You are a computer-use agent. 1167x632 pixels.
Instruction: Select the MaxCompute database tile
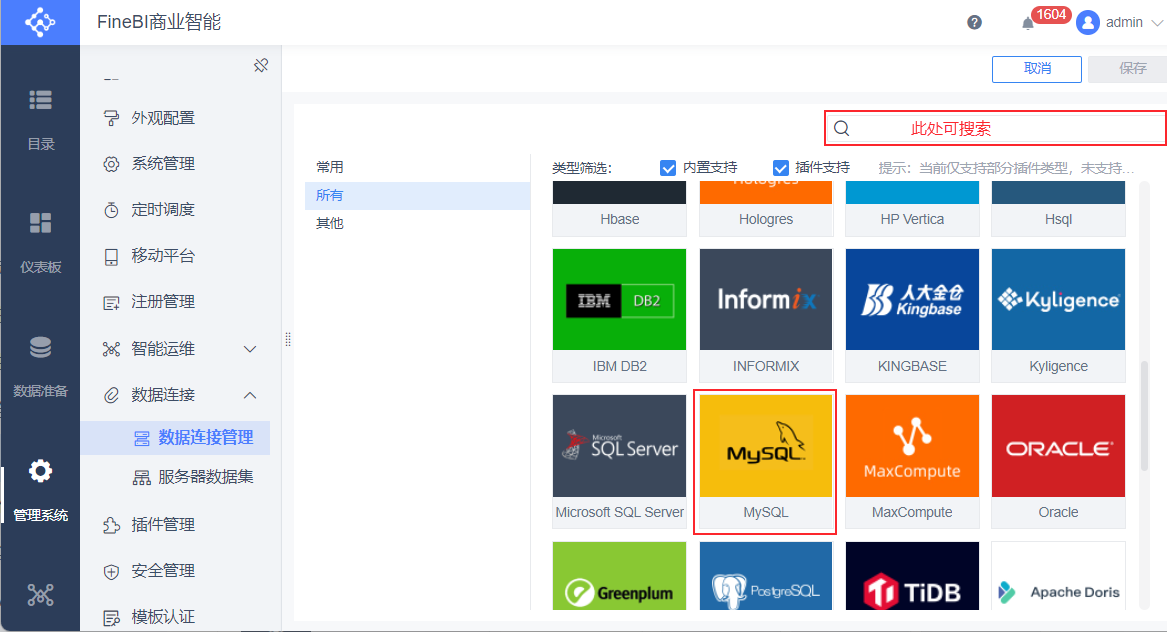[x=912, y=462]
